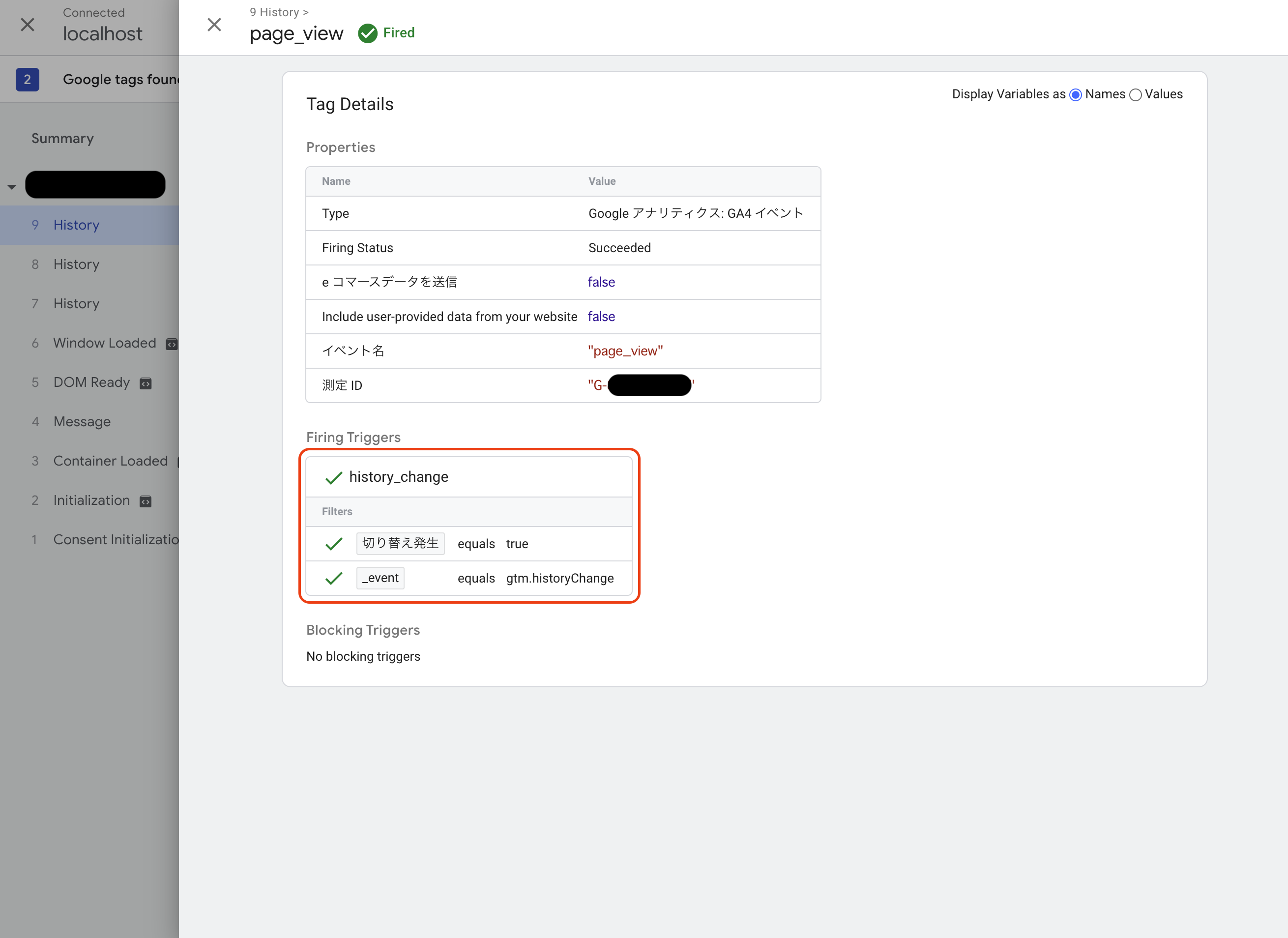
Task: Close the localhost connection panel
Action: 27,25
